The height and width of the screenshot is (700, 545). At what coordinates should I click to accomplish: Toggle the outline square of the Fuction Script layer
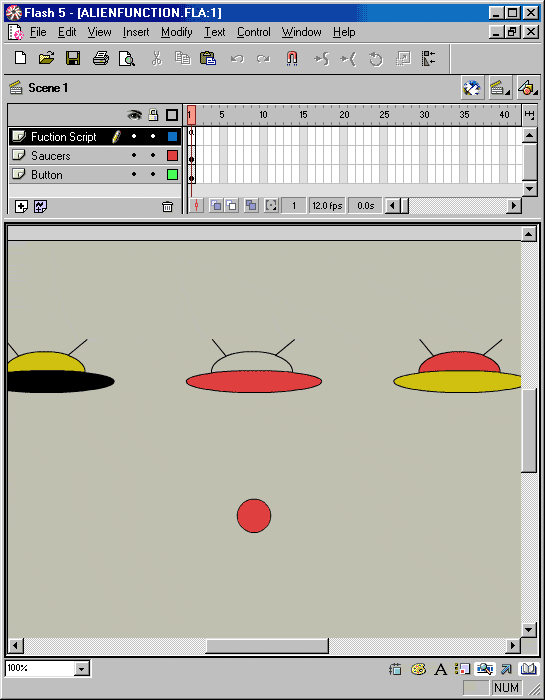(172, 137)
